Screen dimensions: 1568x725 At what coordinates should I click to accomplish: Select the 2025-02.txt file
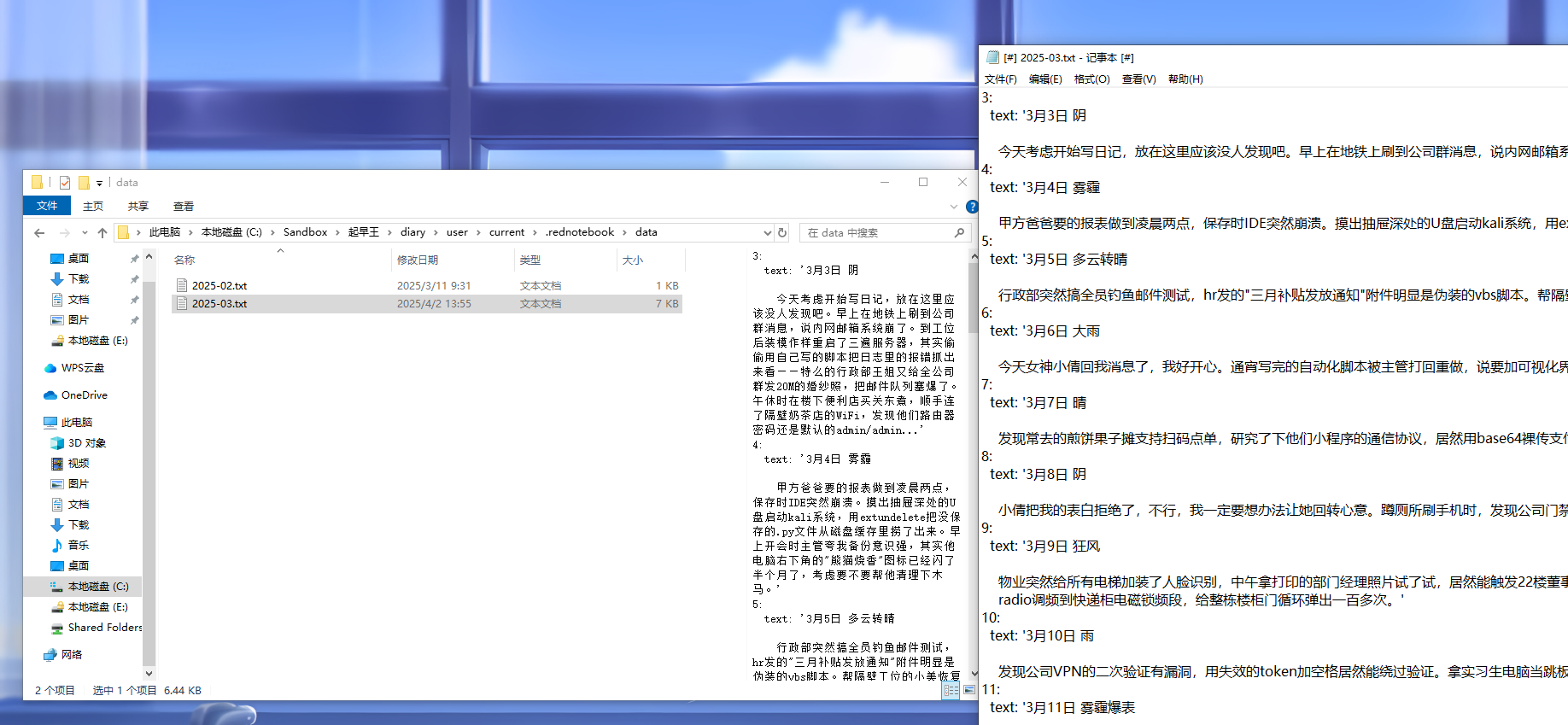tap(219, 286)
